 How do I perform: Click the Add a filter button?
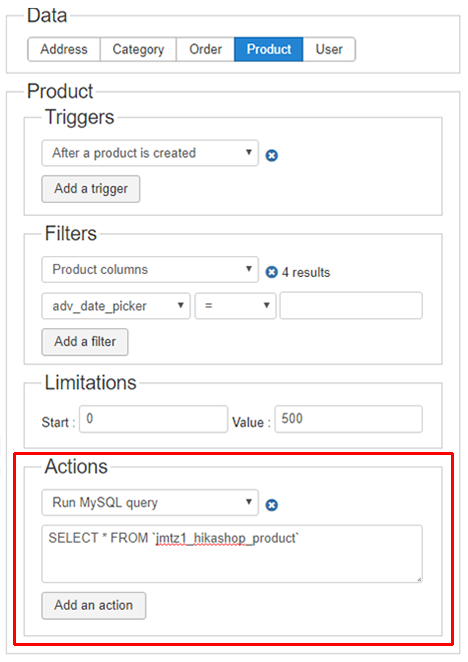tap(85, 342)
